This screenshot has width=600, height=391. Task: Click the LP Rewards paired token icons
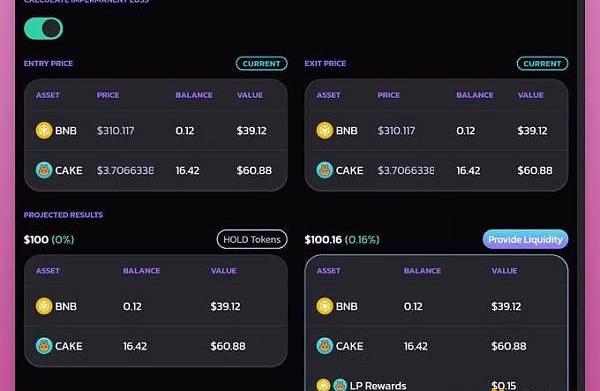pos(332,385)
